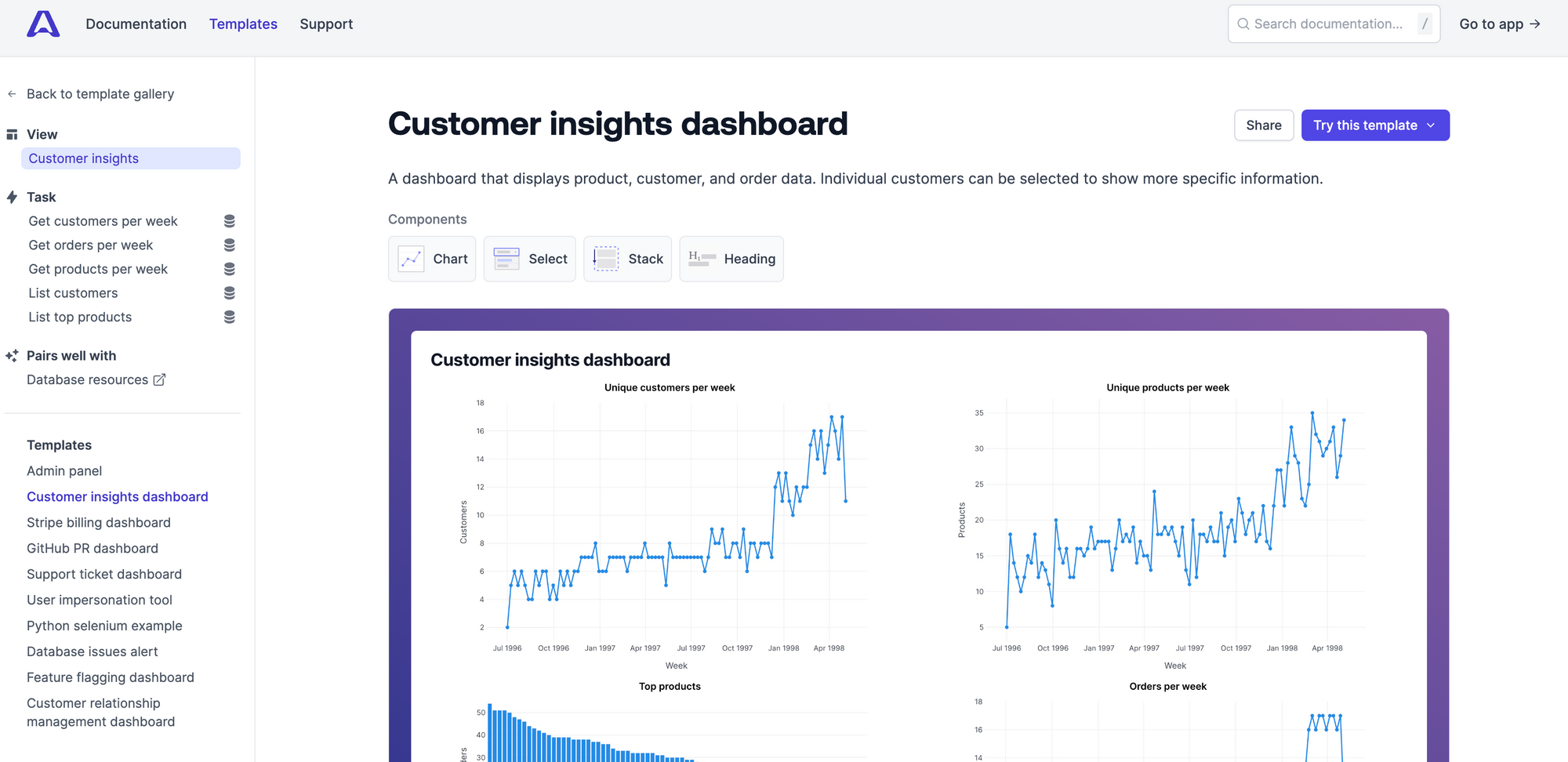Click the 'Pairs well with' heading
This screenshot has height=762, width=1568.
(71, 356)
